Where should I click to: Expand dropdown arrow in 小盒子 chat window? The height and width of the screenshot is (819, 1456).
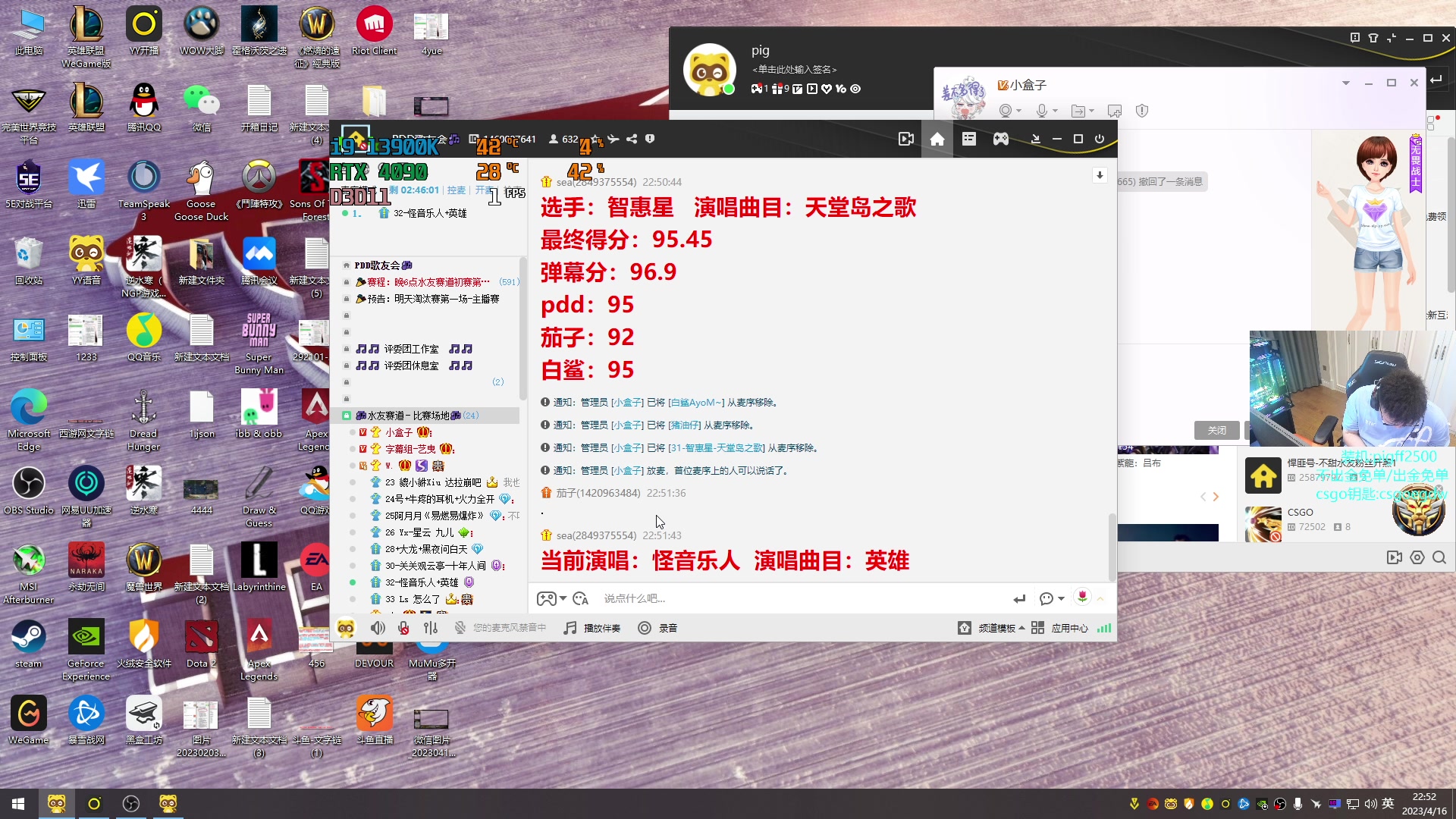click(x=1346, y=83)
